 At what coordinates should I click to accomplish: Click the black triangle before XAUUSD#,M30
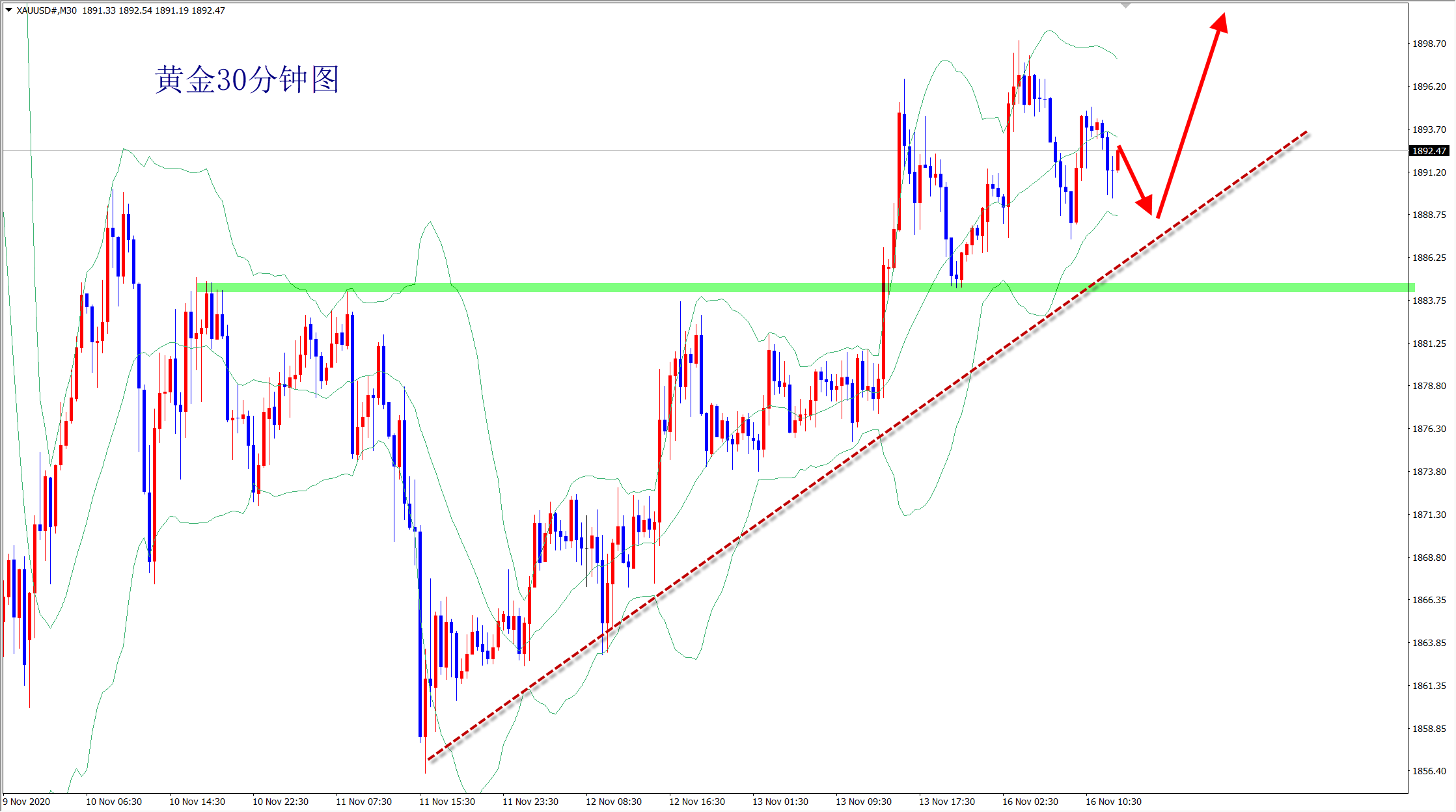coord(9,10)
